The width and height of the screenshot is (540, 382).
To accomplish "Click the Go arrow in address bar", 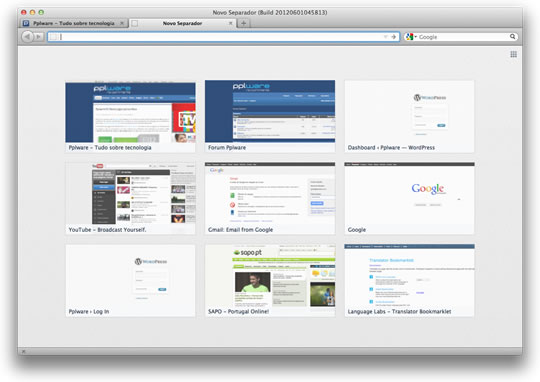I will click(x=394, y=37).
